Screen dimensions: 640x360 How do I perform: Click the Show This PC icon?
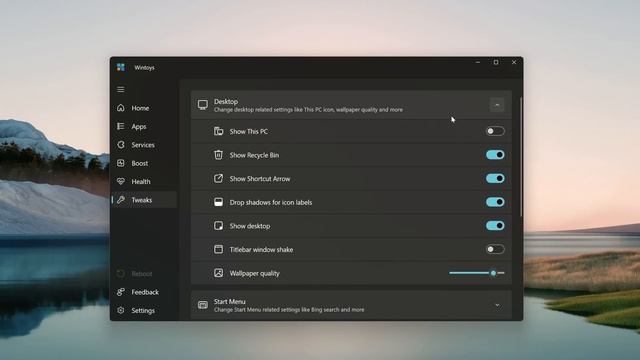point(218,131)
